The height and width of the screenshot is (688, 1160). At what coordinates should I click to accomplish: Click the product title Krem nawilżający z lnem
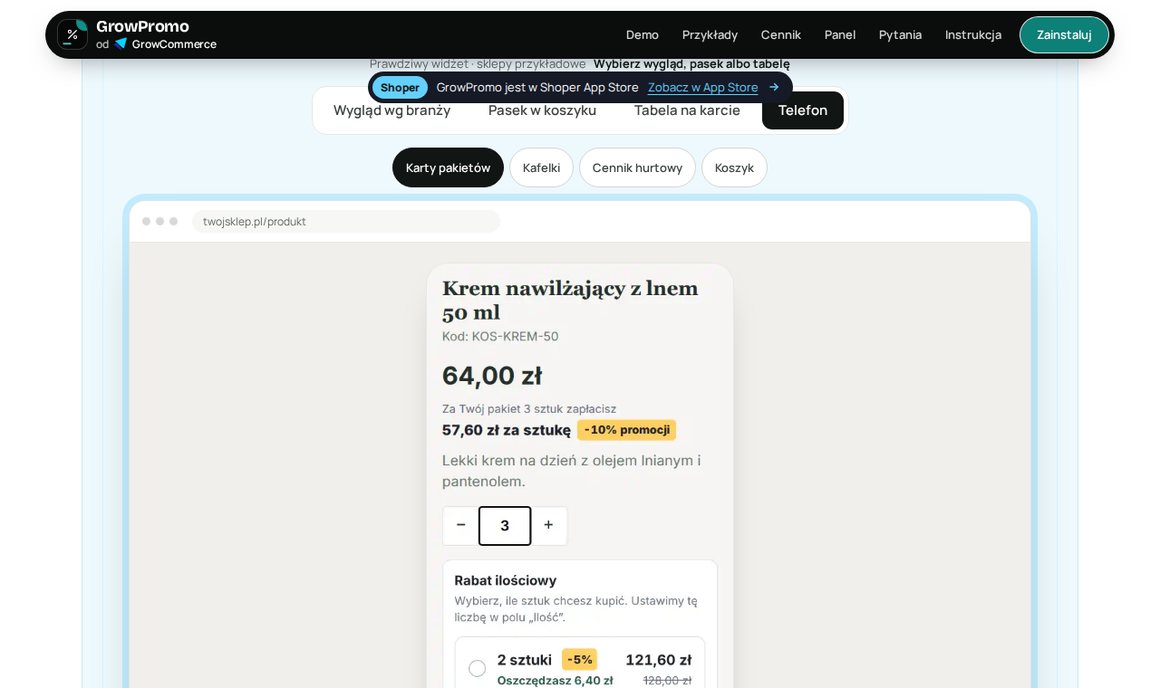[570, 300]
